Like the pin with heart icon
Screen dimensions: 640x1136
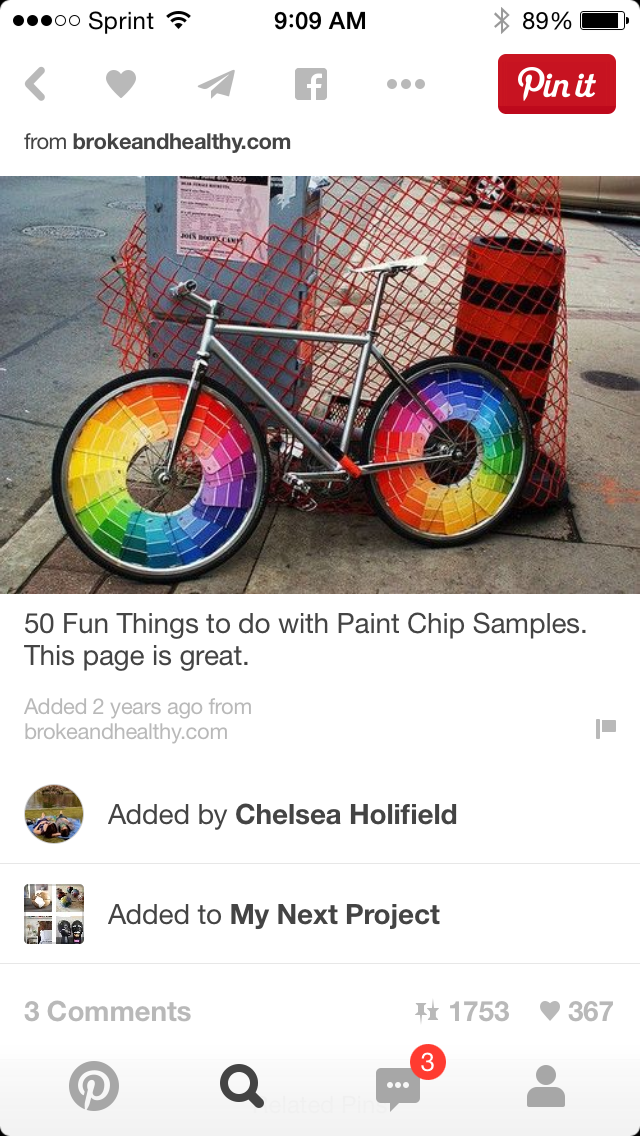coord(121,84)
